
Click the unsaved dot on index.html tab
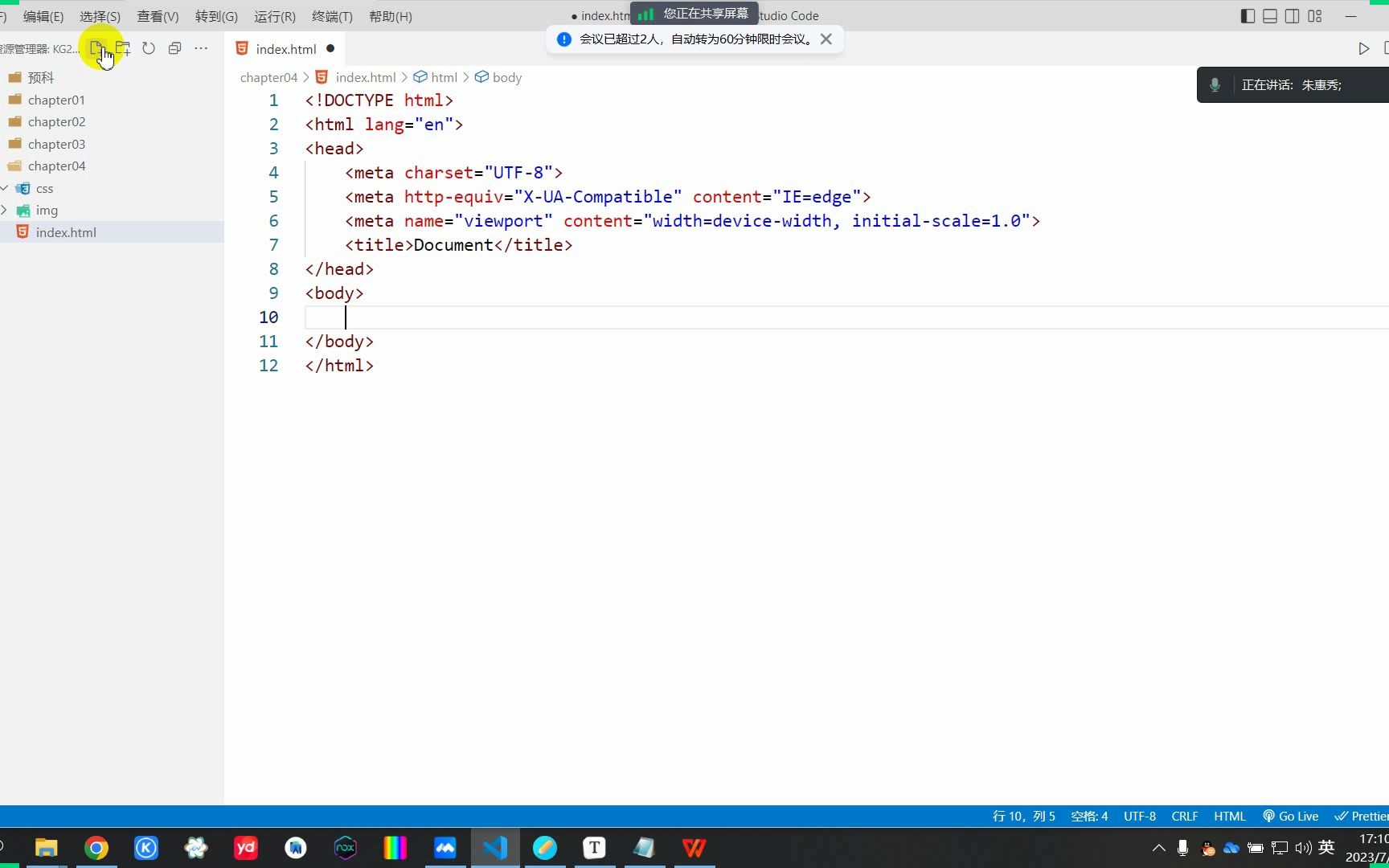coord(330,48)
